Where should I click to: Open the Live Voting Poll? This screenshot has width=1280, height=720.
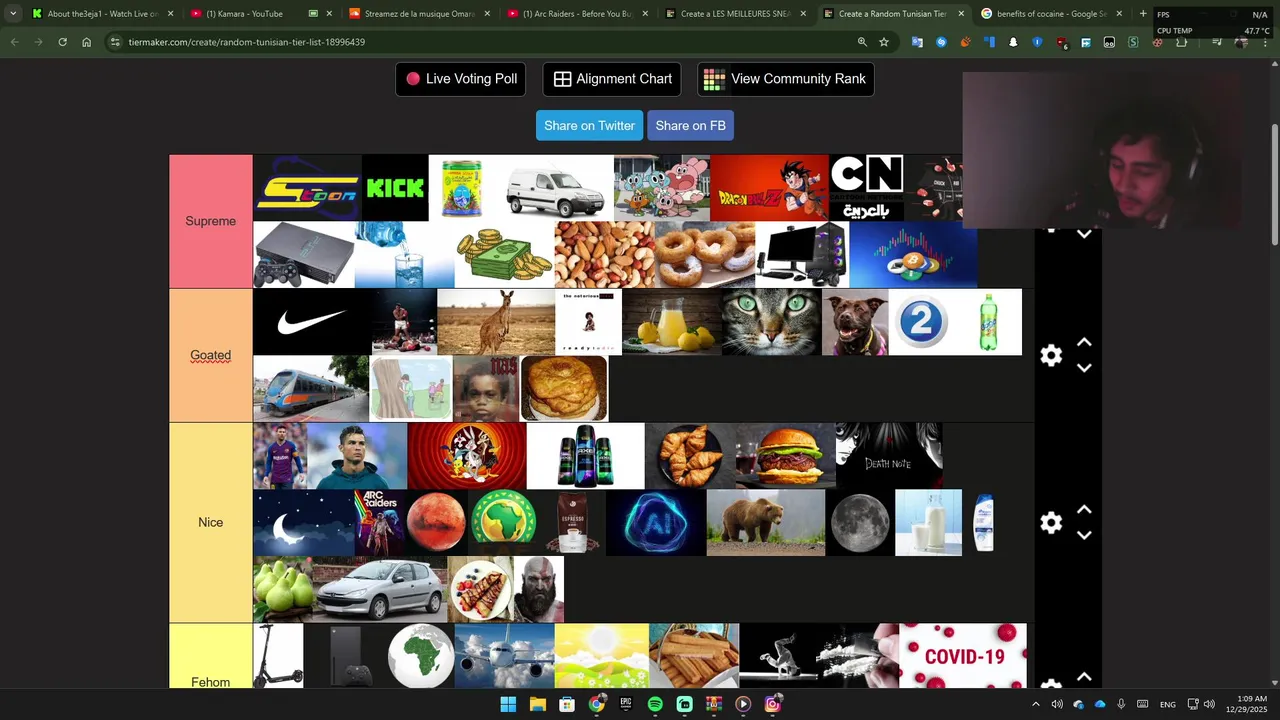461,79
